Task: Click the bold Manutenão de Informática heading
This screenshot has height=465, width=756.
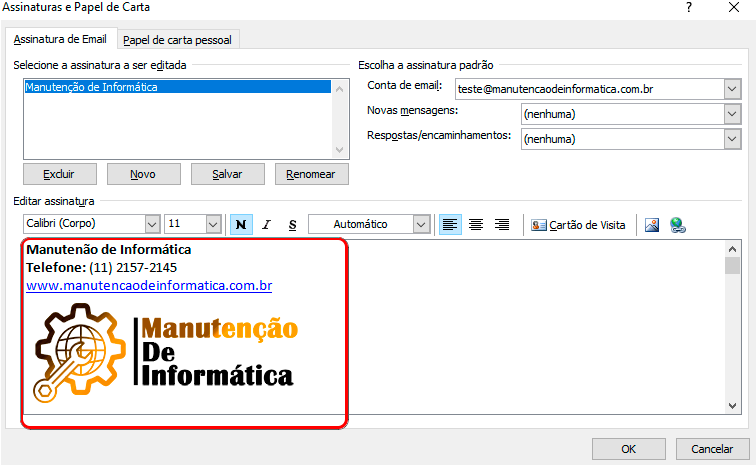Action: (x=108, y=249)
